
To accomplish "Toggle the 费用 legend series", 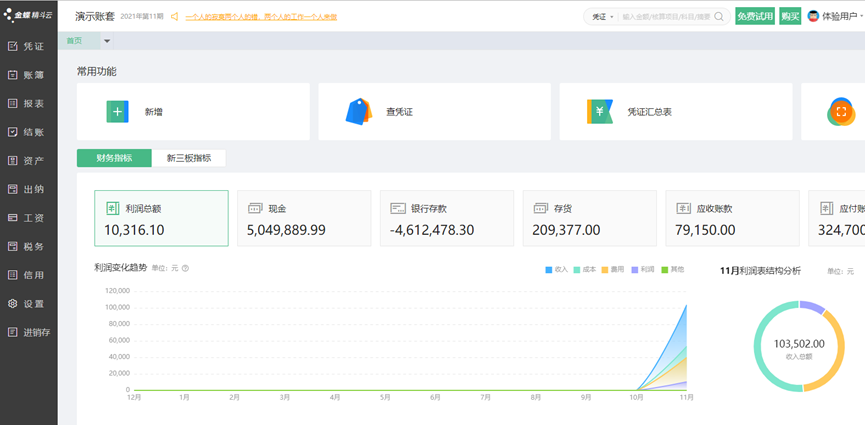I will click(x=613, y=269).
